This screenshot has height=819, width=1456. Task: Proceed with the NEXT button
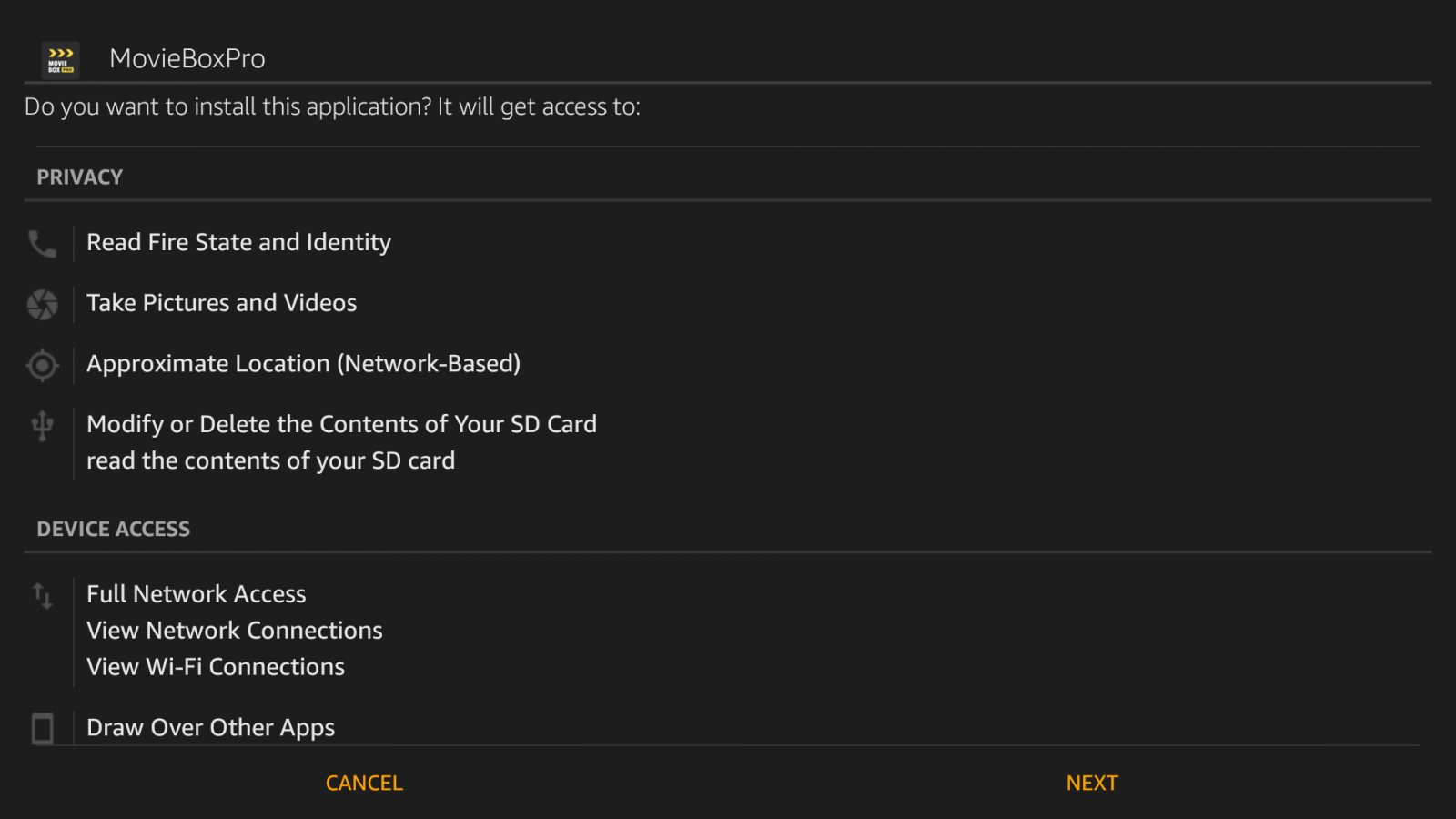(x=1092, y=783)
